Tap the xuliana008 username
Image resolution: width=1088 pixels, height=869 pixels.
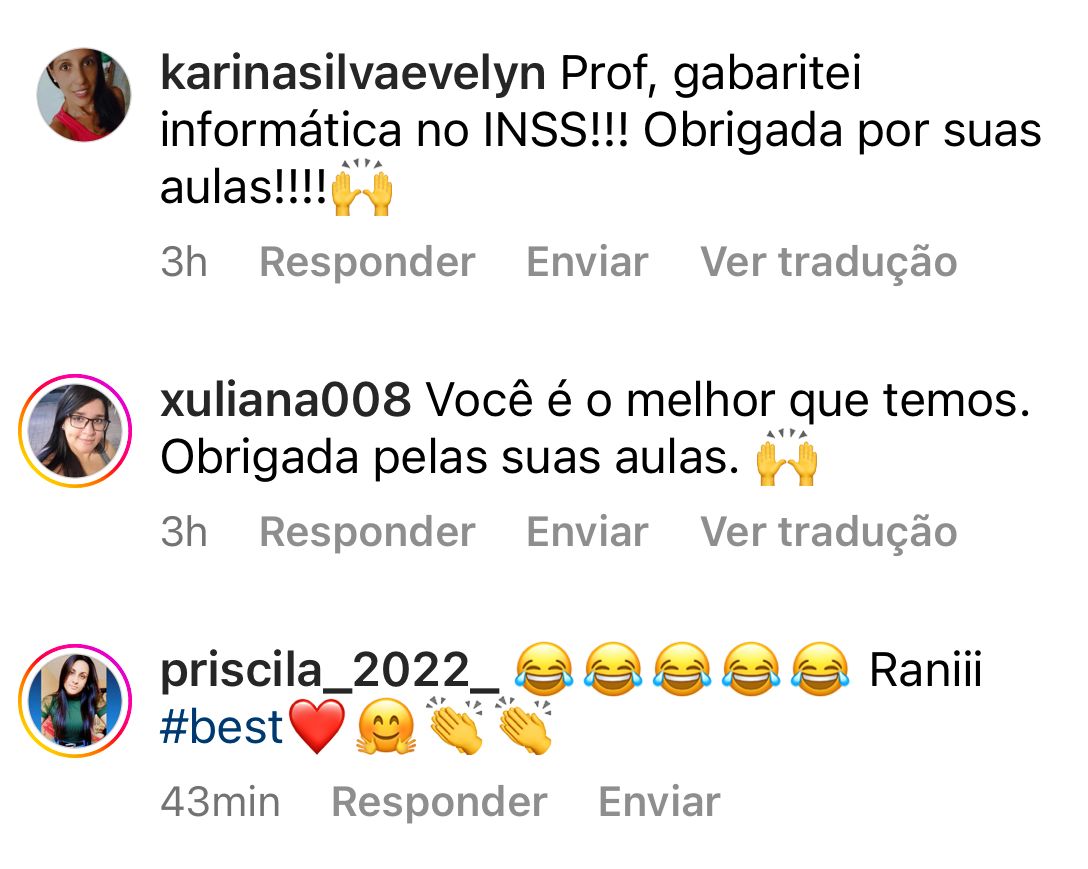click(285, 400)
